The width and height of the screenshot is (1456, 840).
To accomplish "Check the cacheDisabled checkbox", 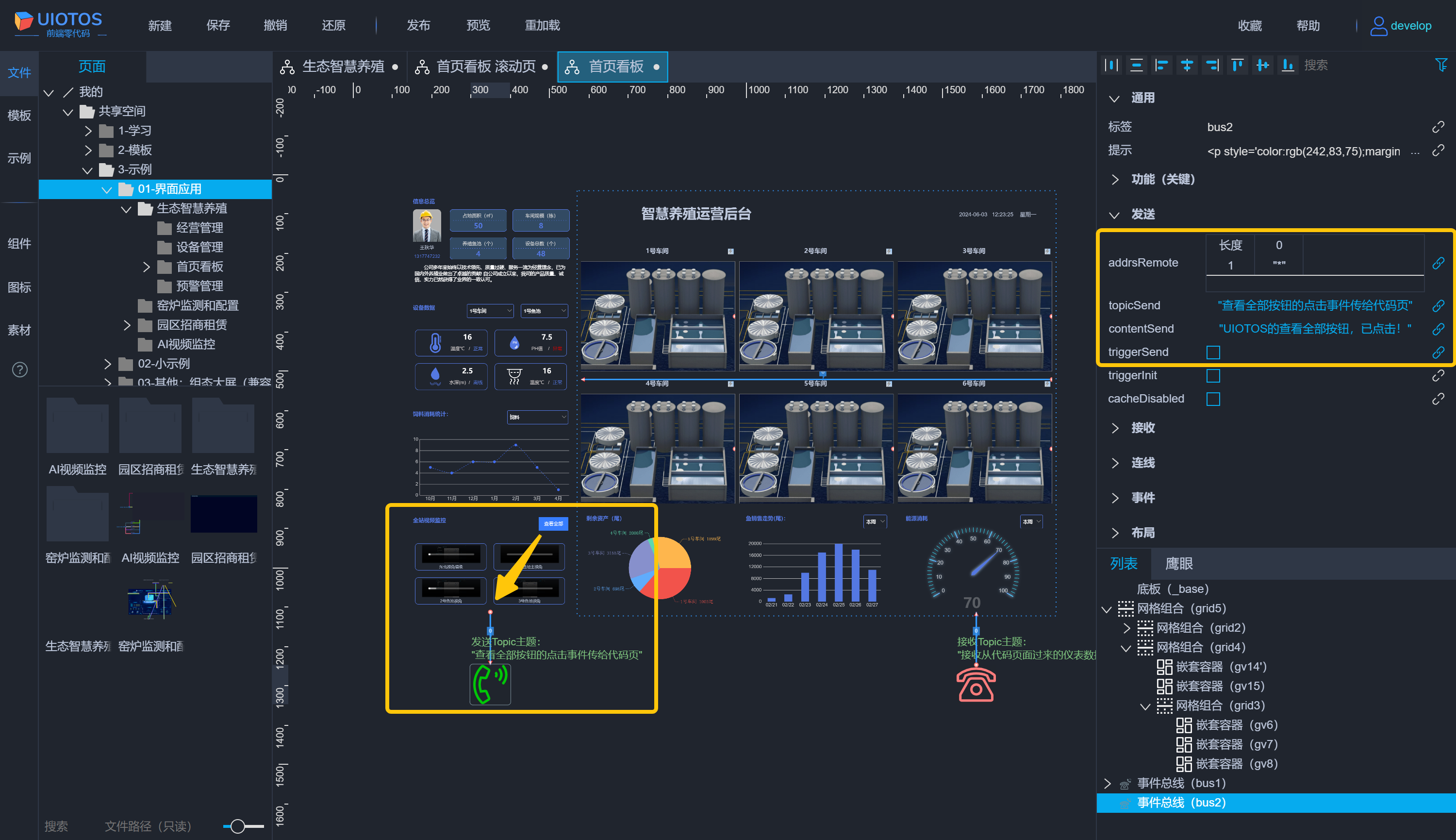I will pyautogui.click(x=1213, y=399).
